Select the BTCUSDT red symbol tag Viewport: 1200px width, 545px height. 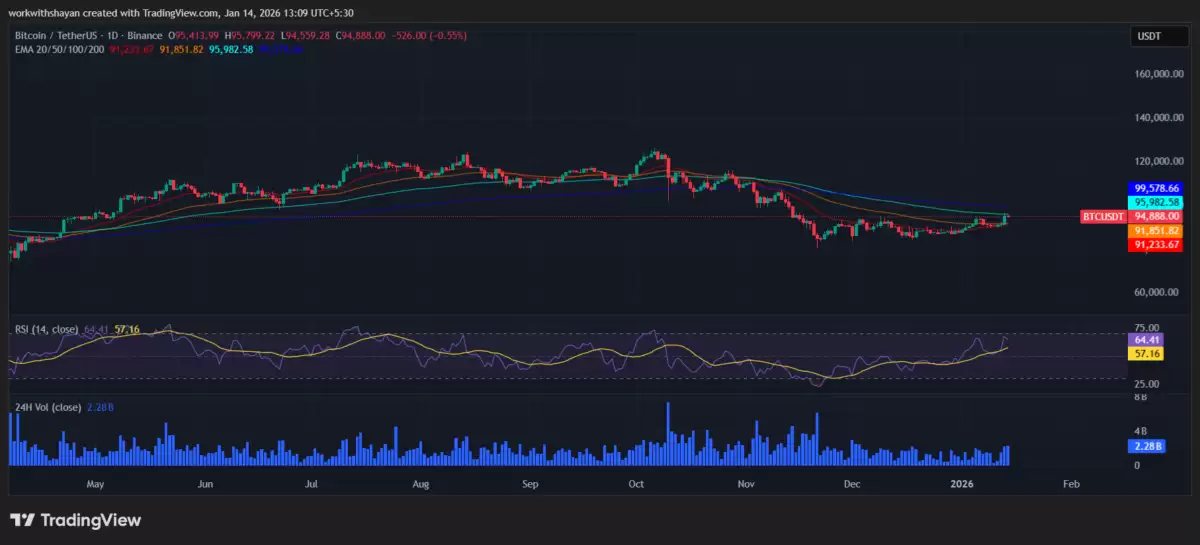[x=1104, y=216]
